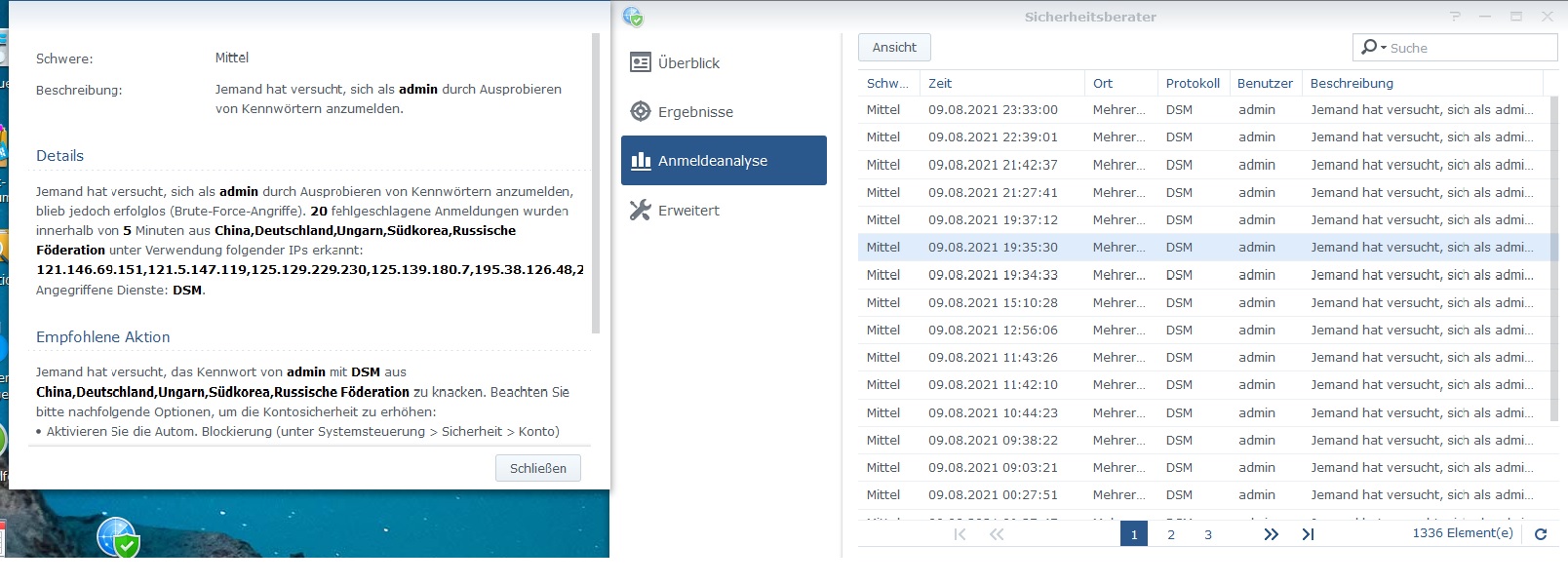Screen dimensions: 1568x585
Task: Sort by the Benutzer column header
Action: point(1264,84)
